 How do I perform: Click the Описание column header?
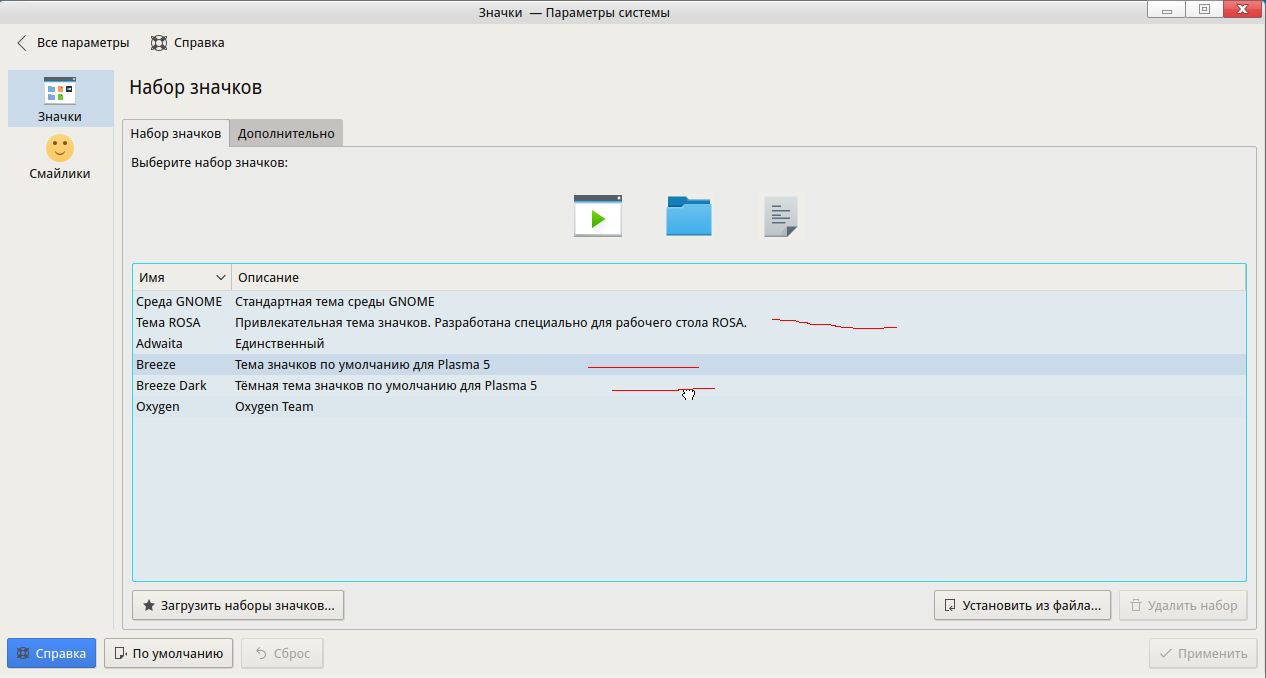click(738, 277)
